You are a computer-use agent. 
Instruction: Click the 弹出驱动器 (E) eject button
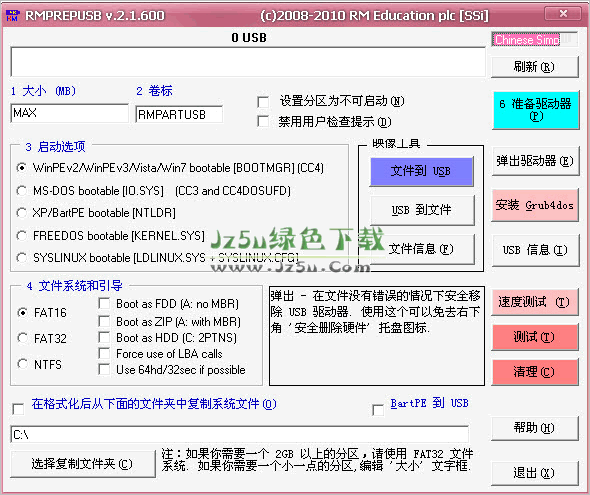[535, 161]
